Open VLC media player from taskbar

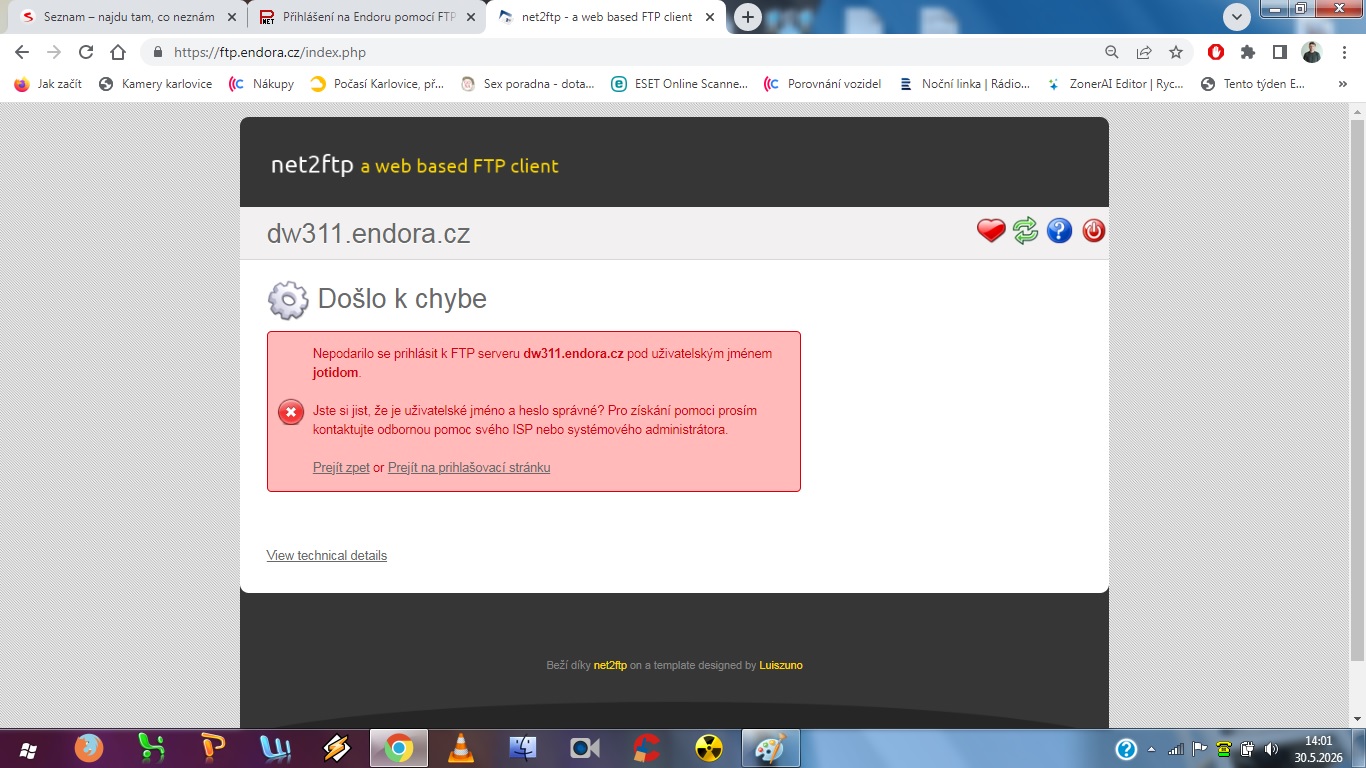[460, 748]
